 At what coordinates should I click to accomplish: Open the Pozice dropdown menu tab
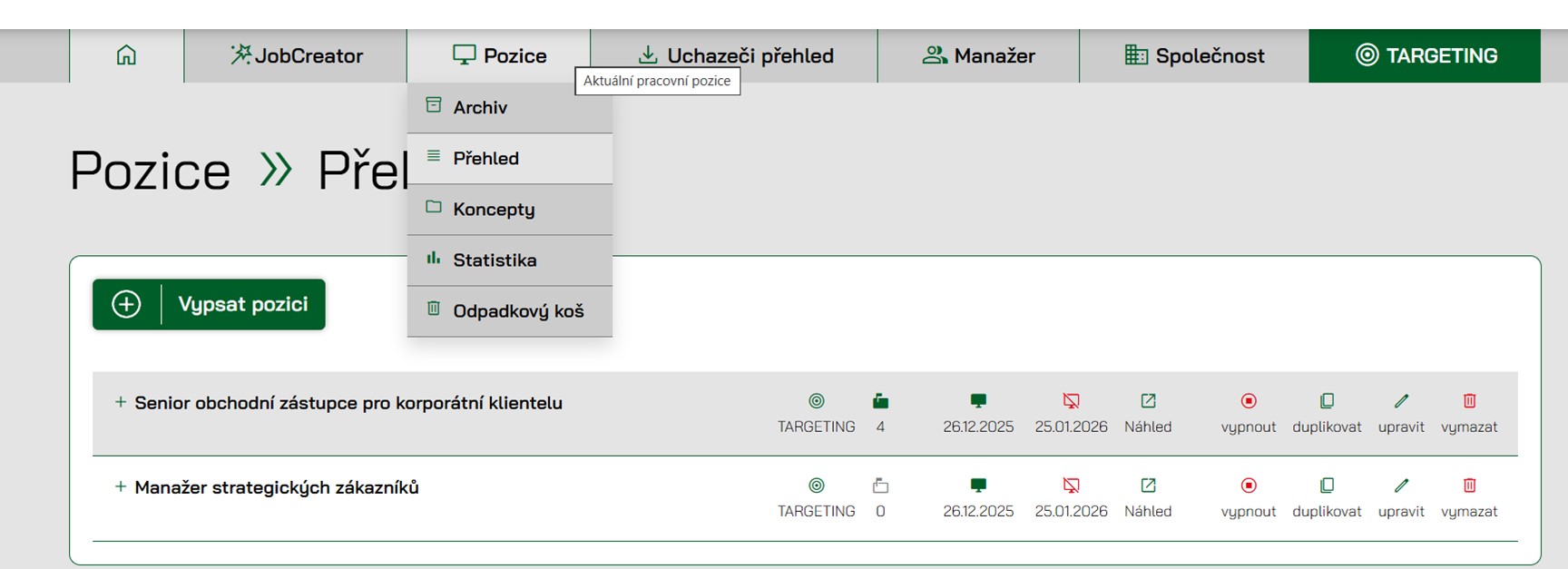coord(499,55)
